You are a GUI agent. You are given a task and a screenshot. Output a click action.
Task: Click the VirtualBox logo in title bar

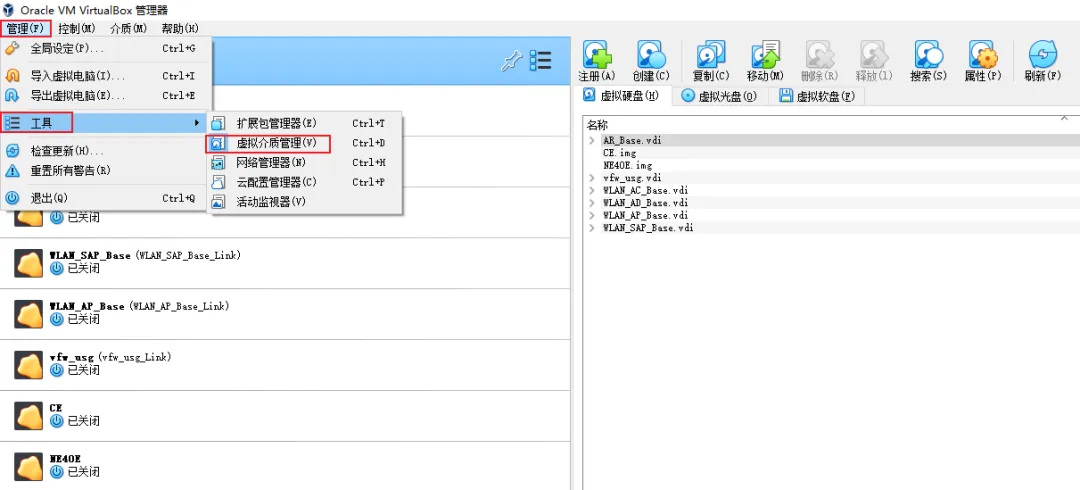[9, 10]
